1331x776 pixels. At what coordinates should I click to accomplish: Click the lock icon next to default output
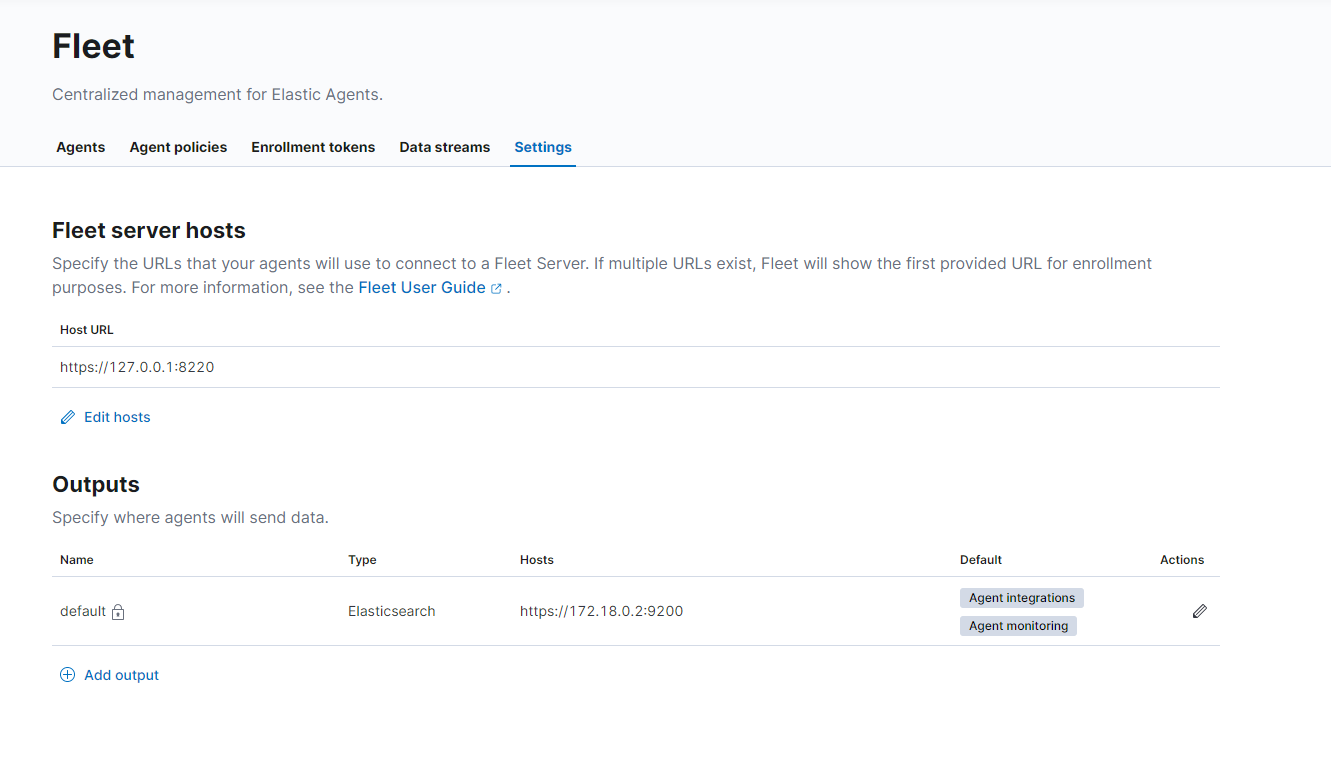coord(118,612)
